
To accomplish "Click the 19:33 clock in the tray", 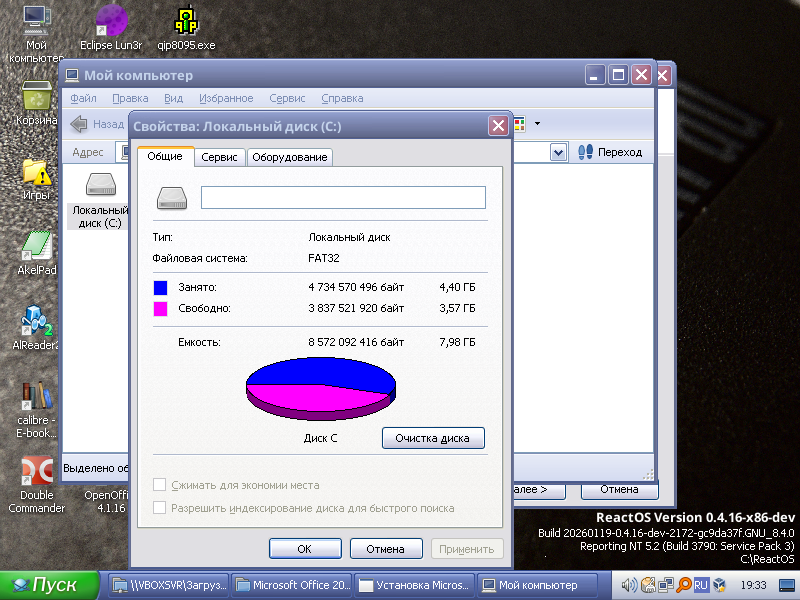I will coord(754,585).
